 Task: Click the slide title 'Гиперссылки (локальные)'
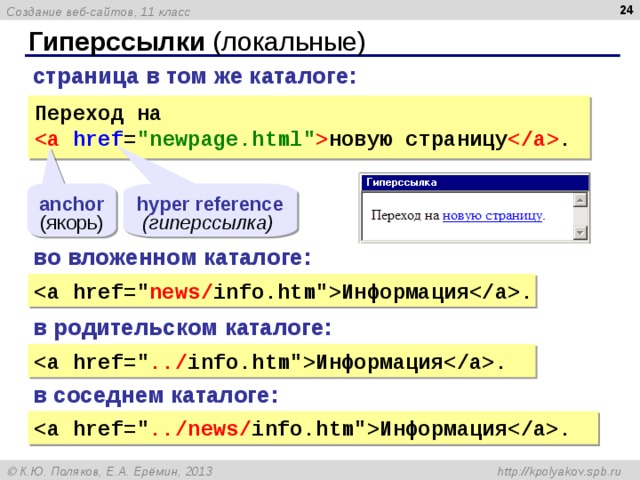tap(197, 42)
